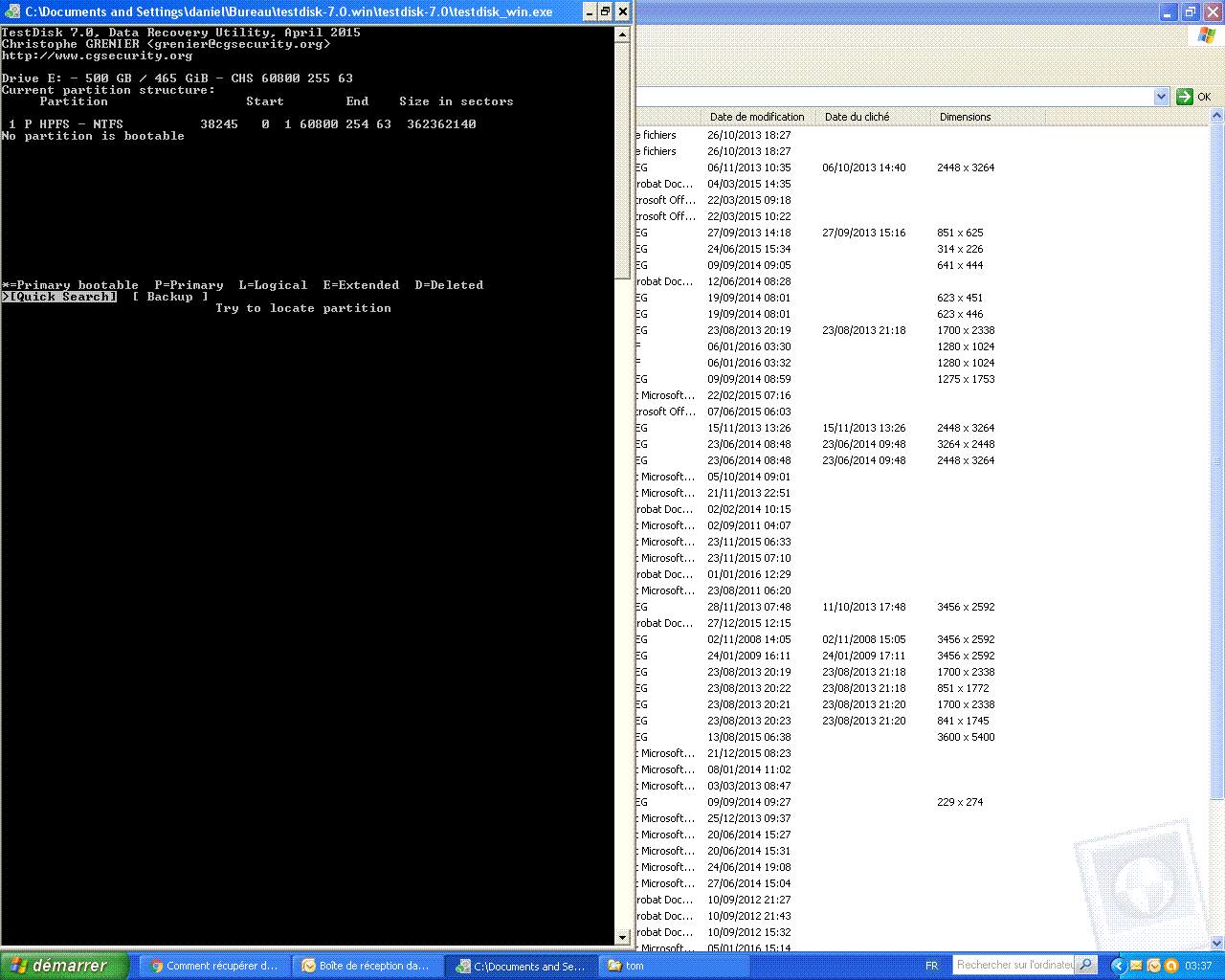The width and height of the screenshot is (1225, 980).
Task: Select file row dated 24/01/2009 16:11
Action: coord(923,656)
